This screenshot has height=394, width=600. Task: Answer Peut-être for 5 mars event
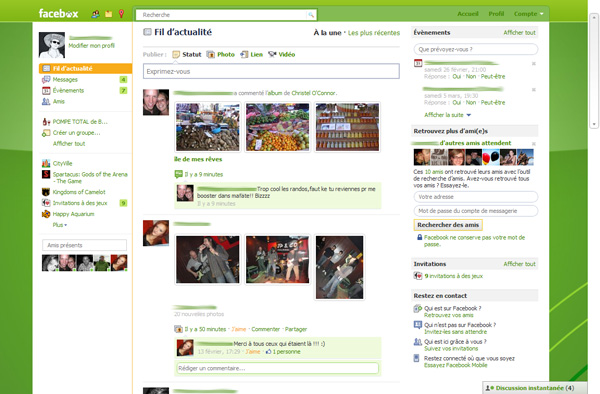pos(493,103)
